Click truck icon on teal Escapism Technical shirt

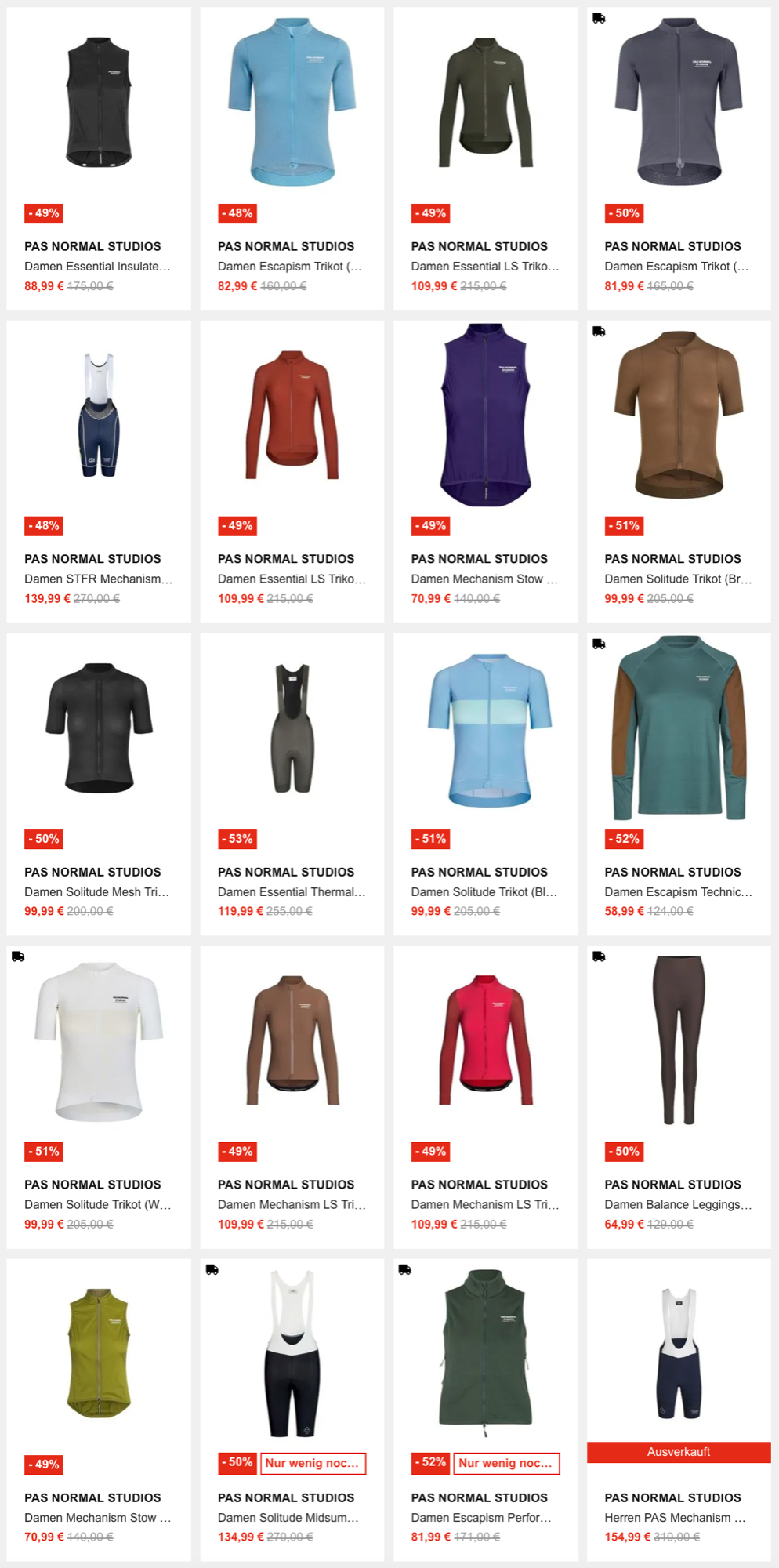pyautogui.click(x=599, y=644)
